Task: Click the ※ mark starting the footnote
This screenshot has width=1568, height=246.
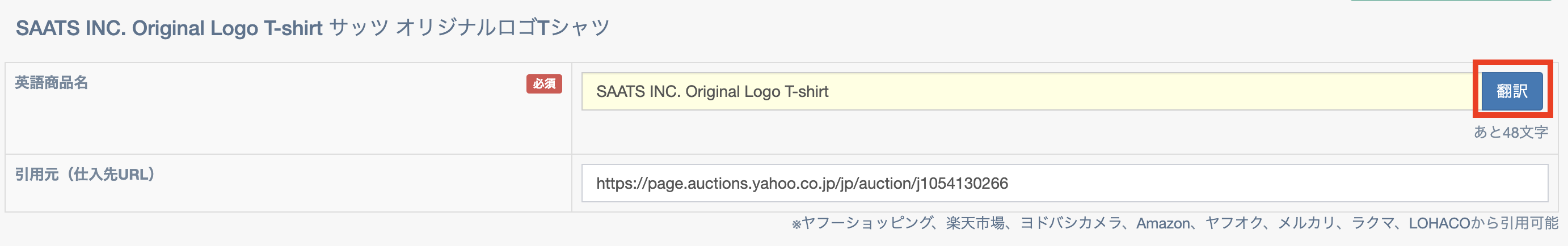Action: pos(796,224)
